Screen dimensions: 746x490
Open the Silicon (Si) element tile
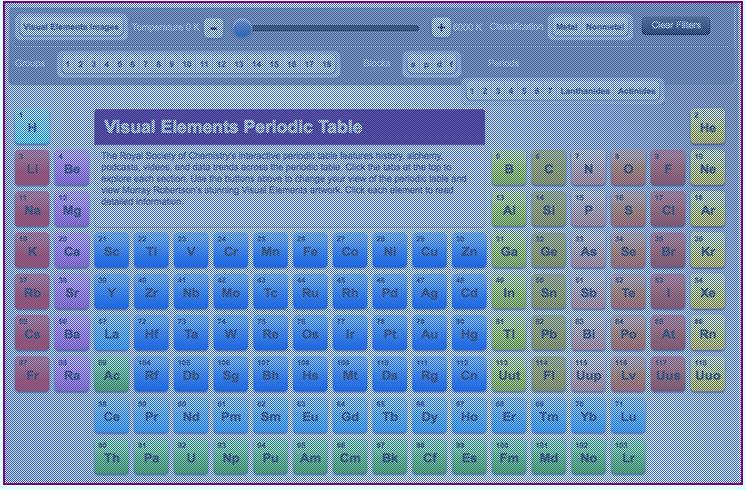[x=549, y=210]
